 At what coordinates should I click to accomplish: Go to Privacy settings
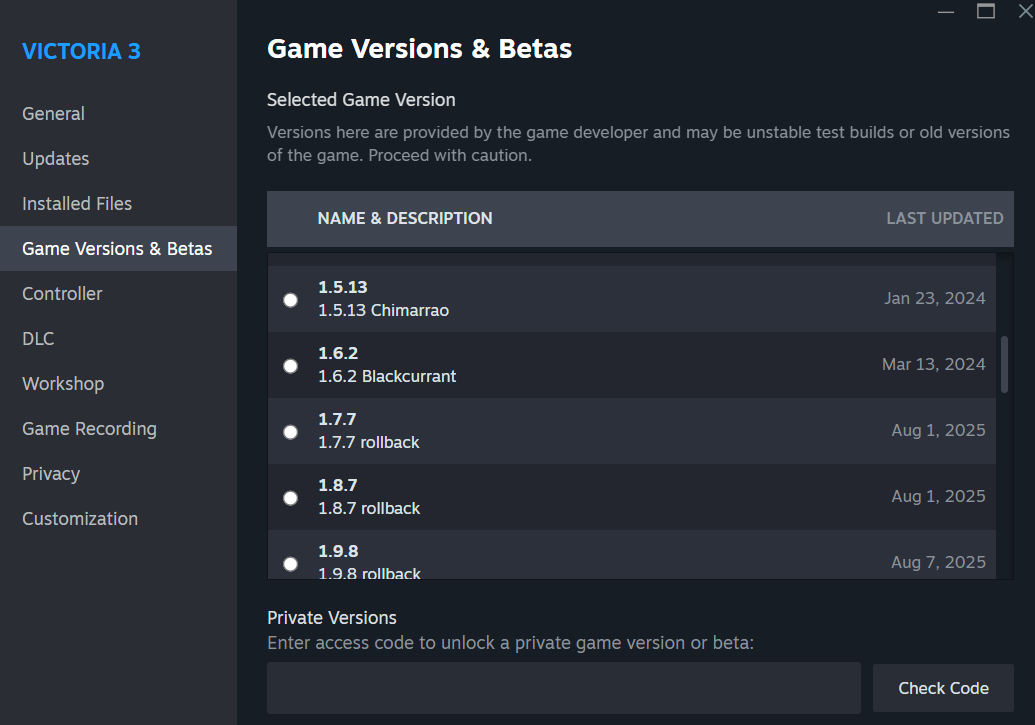[118, 473]
